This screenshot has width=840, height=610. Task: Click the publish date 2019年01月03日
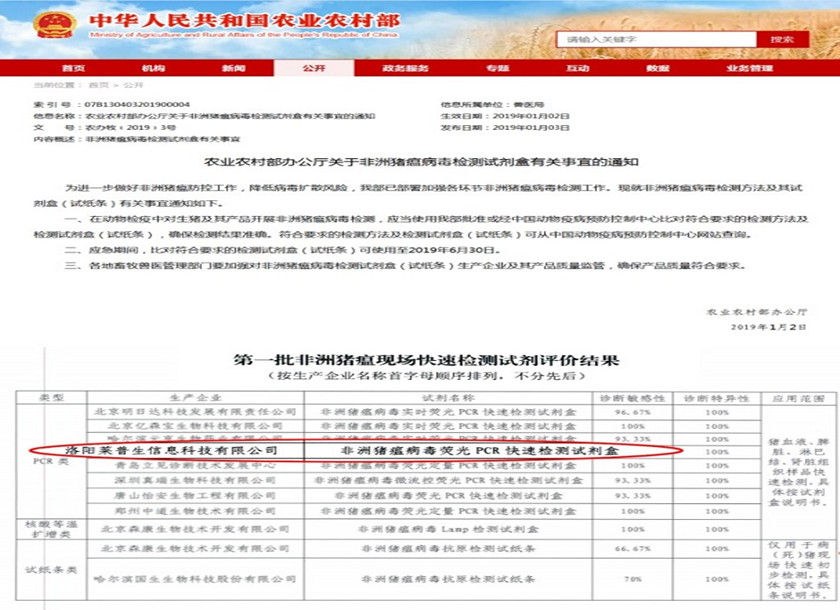(x=531, y=127)
